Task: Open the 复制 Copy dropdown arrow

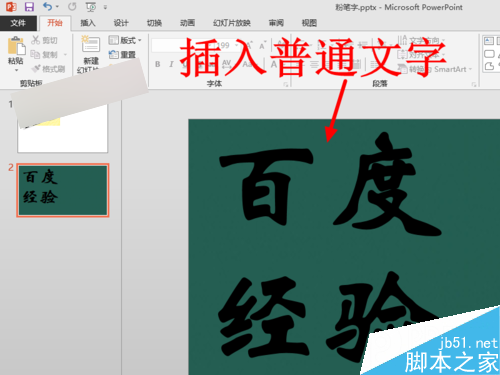Action: [65, 55]
